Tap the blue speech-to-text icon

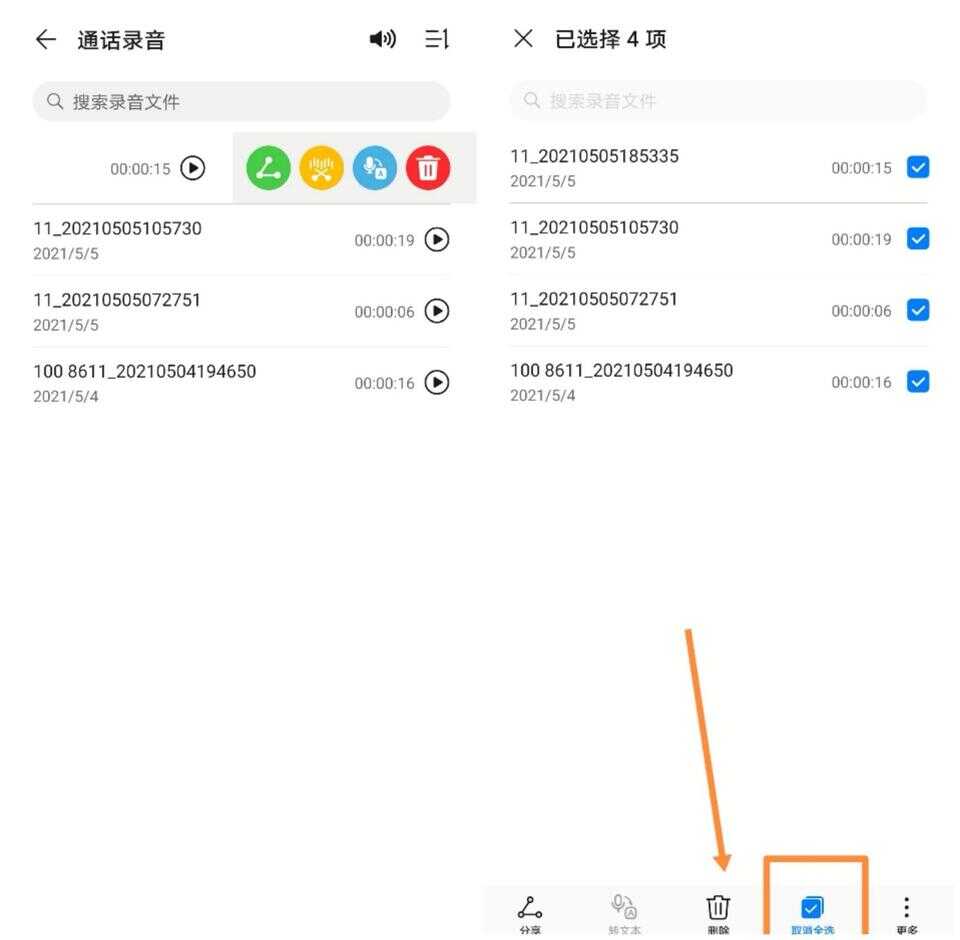coord(375,168)
